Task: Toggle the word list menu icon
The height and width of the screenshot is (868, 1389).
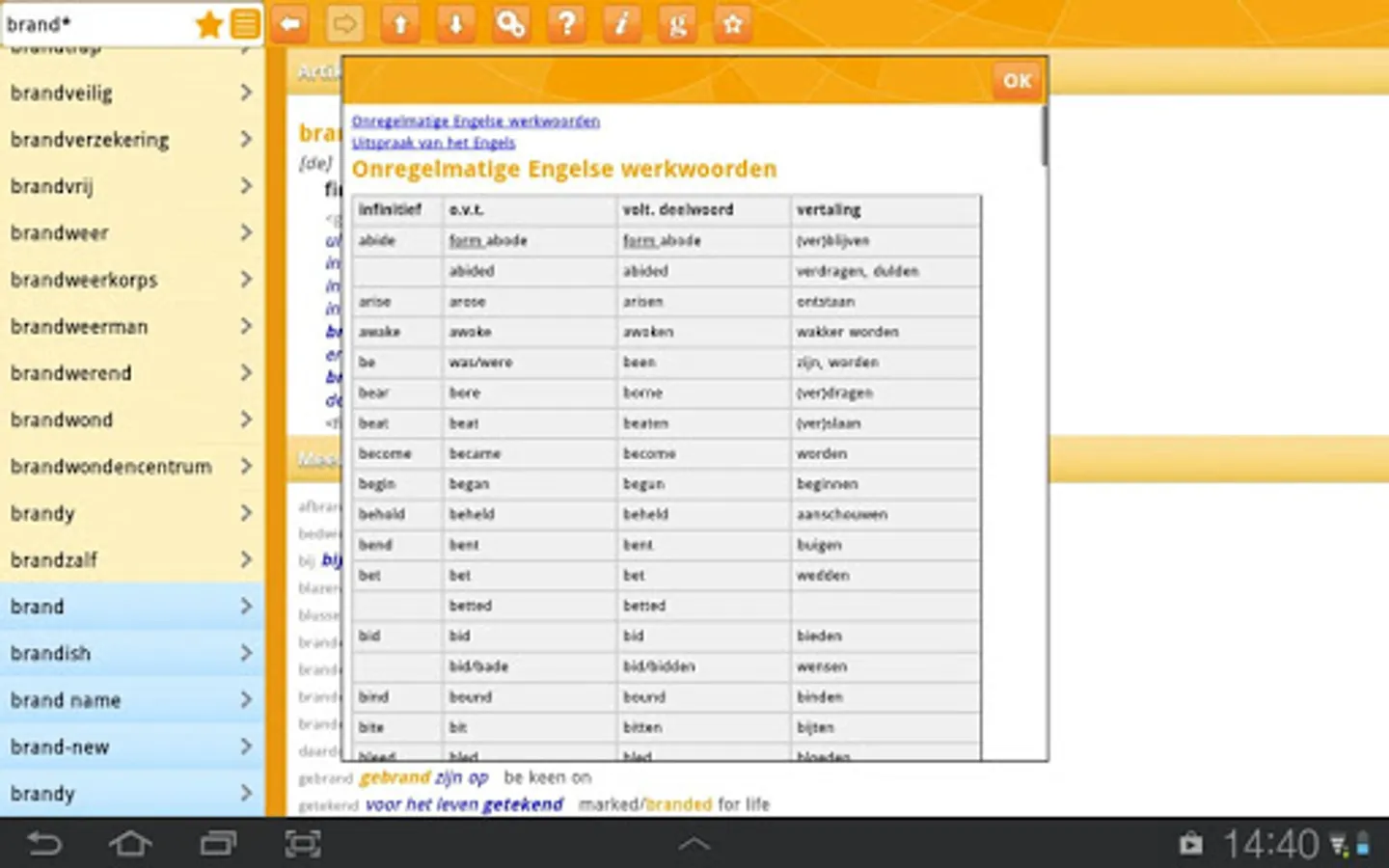Action: 245,24
